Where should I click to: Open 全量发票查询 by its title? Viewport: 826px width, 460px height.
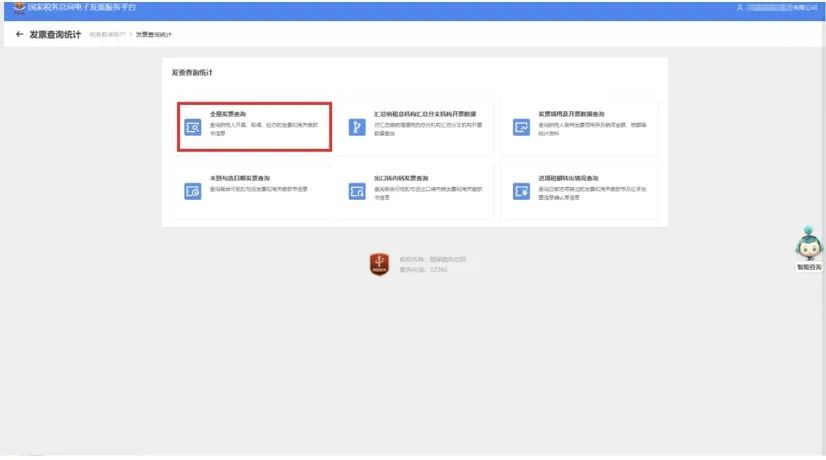pos(227,113)
